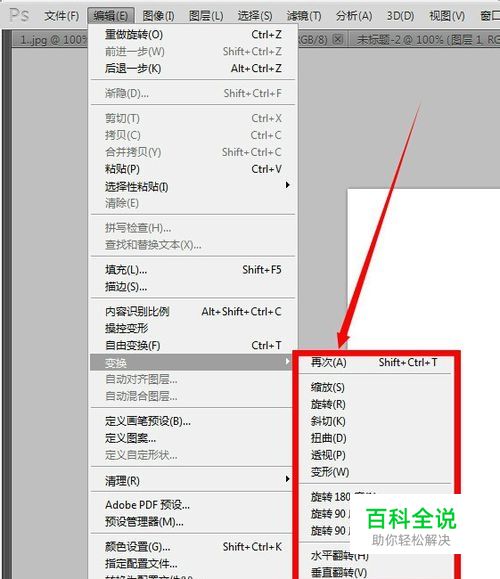Choose 旋转 180 度 rotate option
The image size is (500, 579).
click(330, 497)
